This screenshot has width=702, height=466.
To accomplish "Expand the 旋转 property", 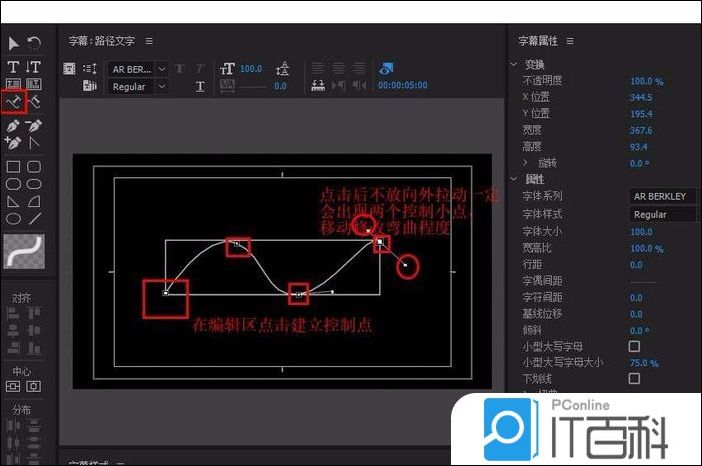I will 525,162.
